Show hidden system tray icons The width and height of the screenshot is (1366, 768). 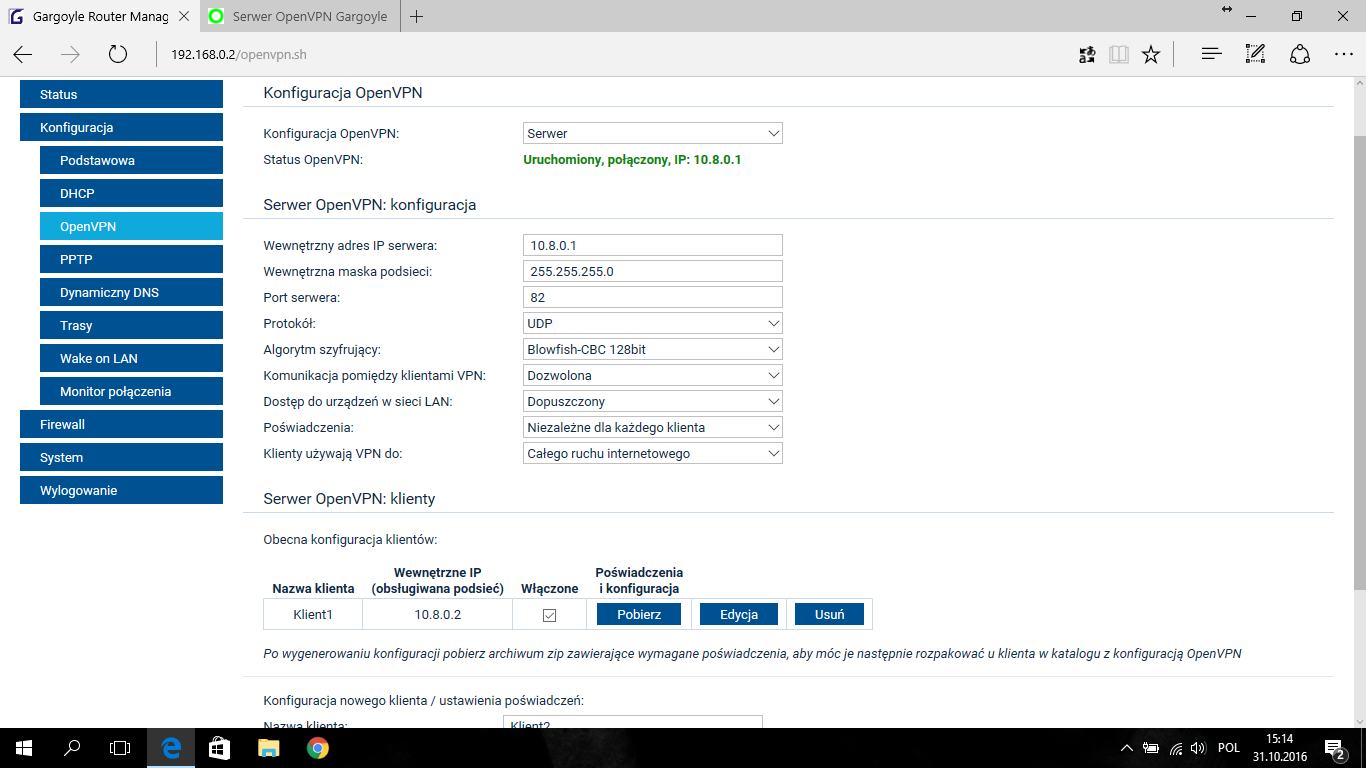tap(1127, 748)
